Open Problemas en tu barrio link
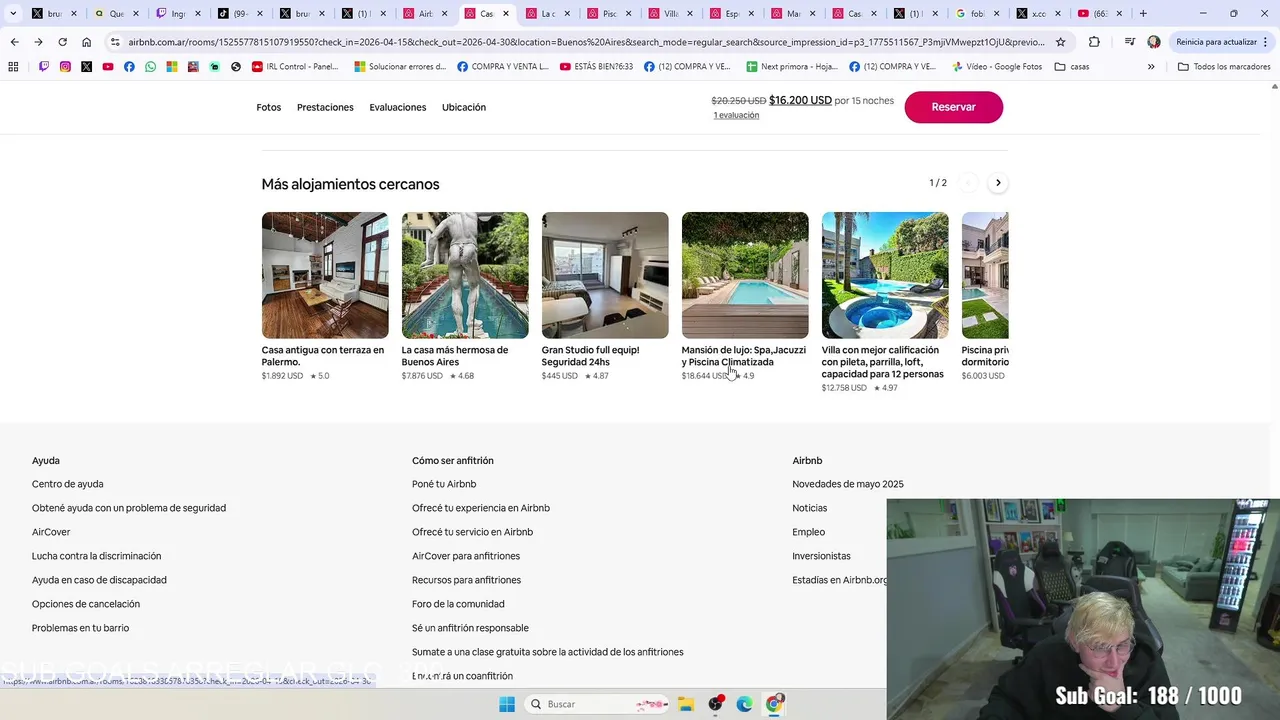Screen dimensions: 1280x720 click(x=80, y=628)
